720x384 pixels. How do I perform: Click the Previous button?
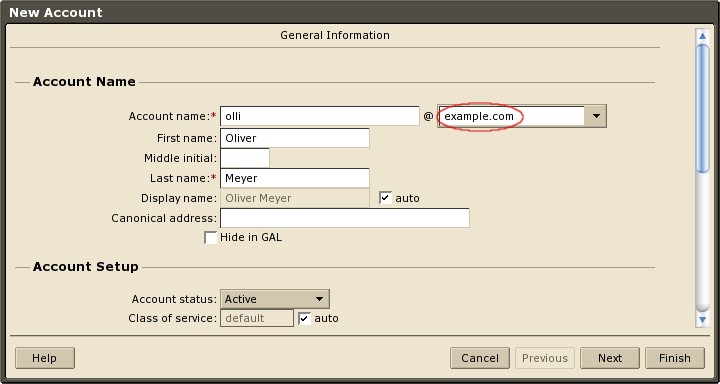tap(545, 358)
